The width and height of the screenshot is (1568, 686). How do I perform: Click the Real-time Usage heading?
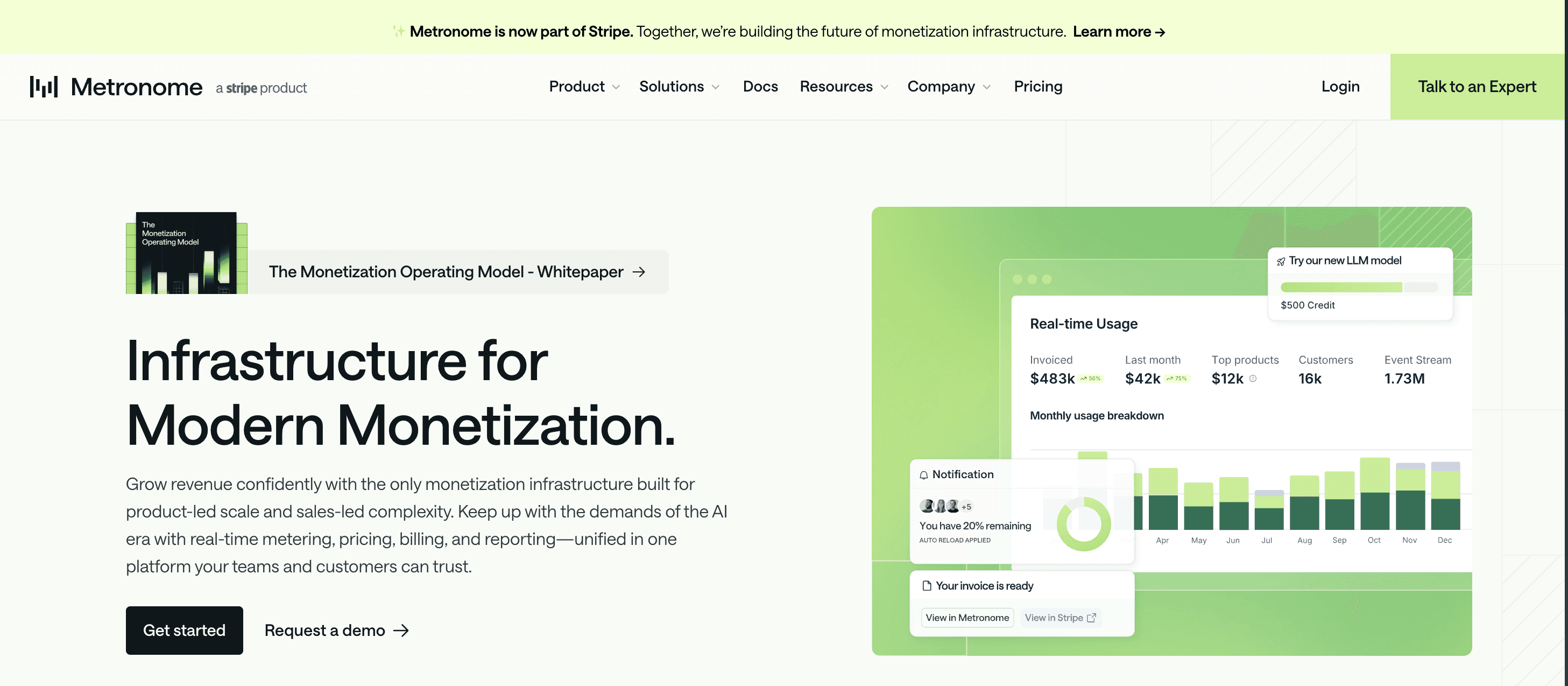coord(1084,324)
